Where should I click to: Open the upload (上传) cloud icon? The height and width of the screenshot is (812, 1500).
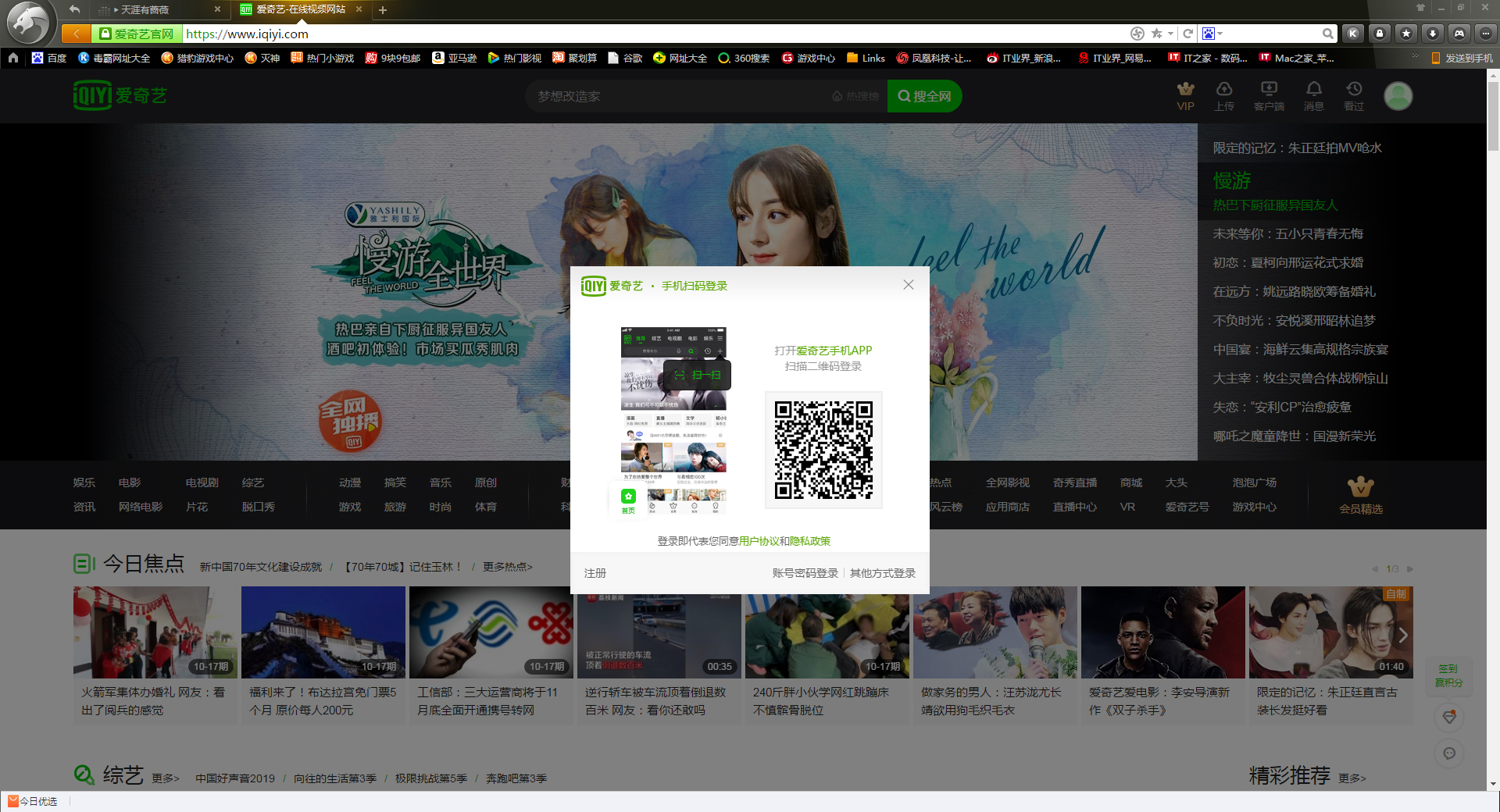(x=1224, y=89)
